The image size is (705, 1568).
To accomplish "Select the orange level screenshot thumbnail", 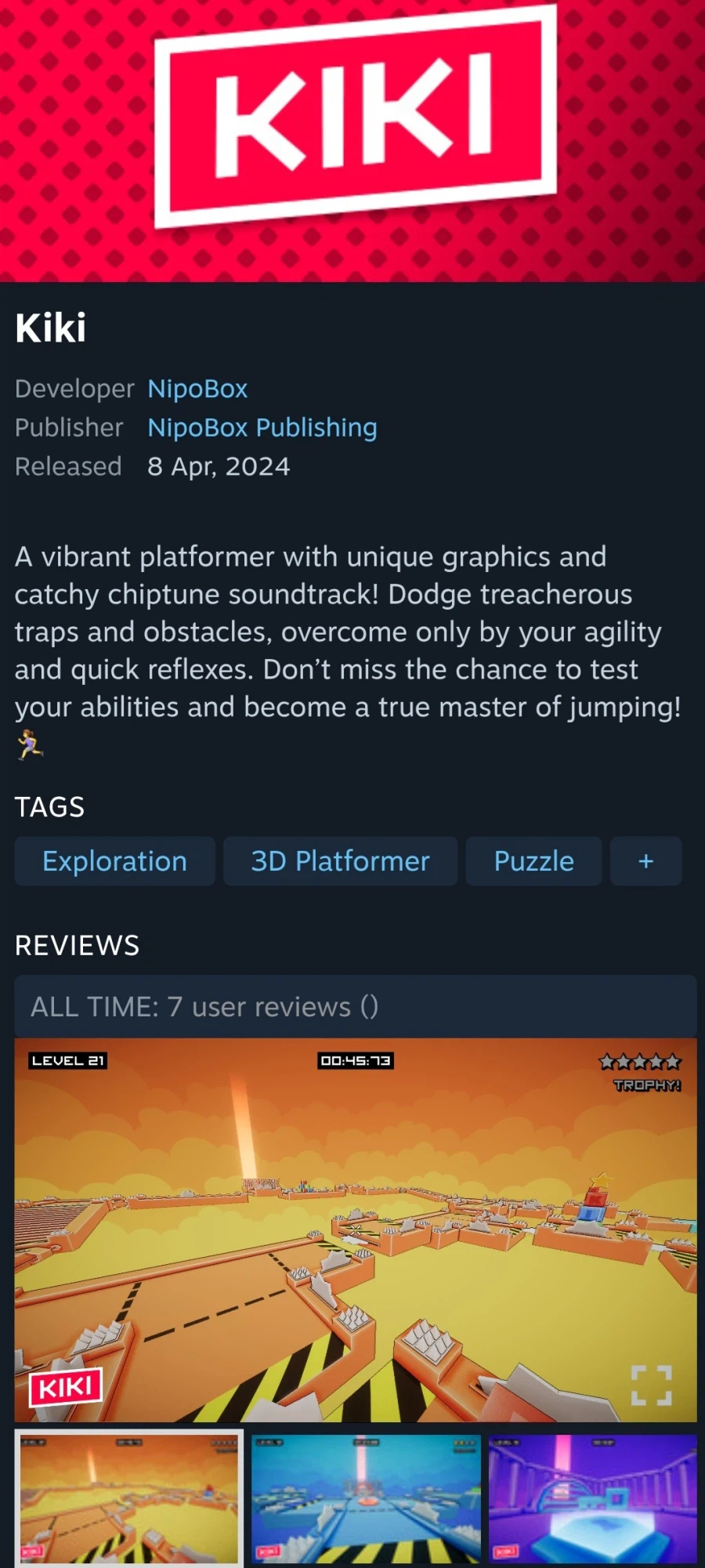I will tap(129, 1499).
